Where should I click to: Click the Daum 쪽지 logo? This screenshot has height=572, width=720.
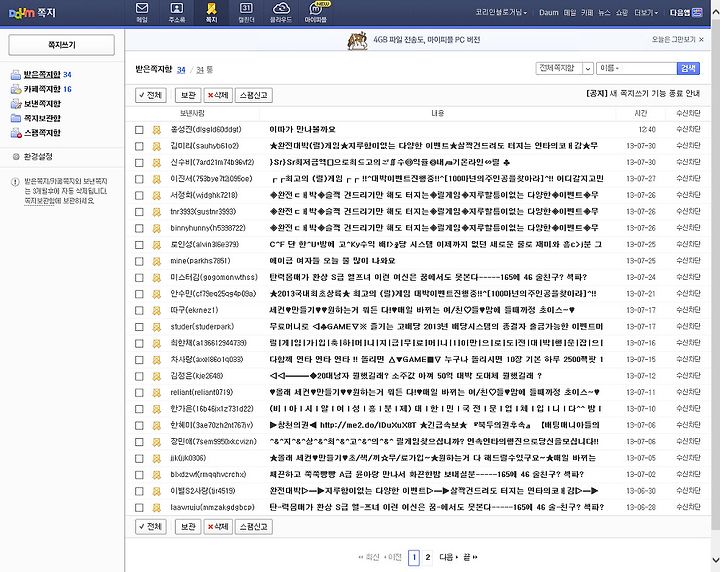pyautogui.click(x=32, y=12)
